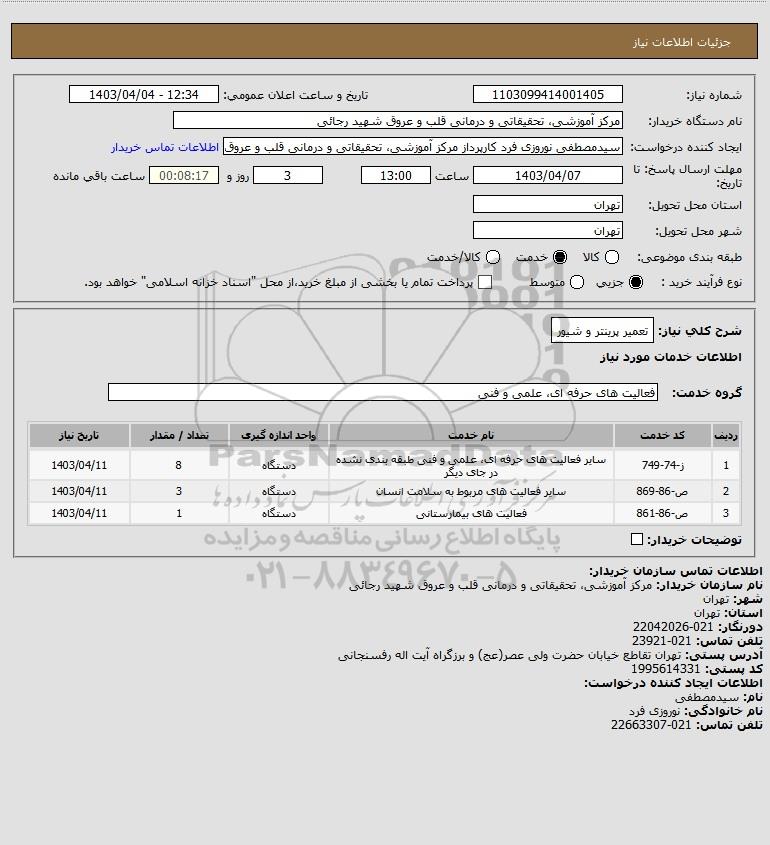
Task: Click the نام خدمت column header
Action: click(x=471, y=435)
